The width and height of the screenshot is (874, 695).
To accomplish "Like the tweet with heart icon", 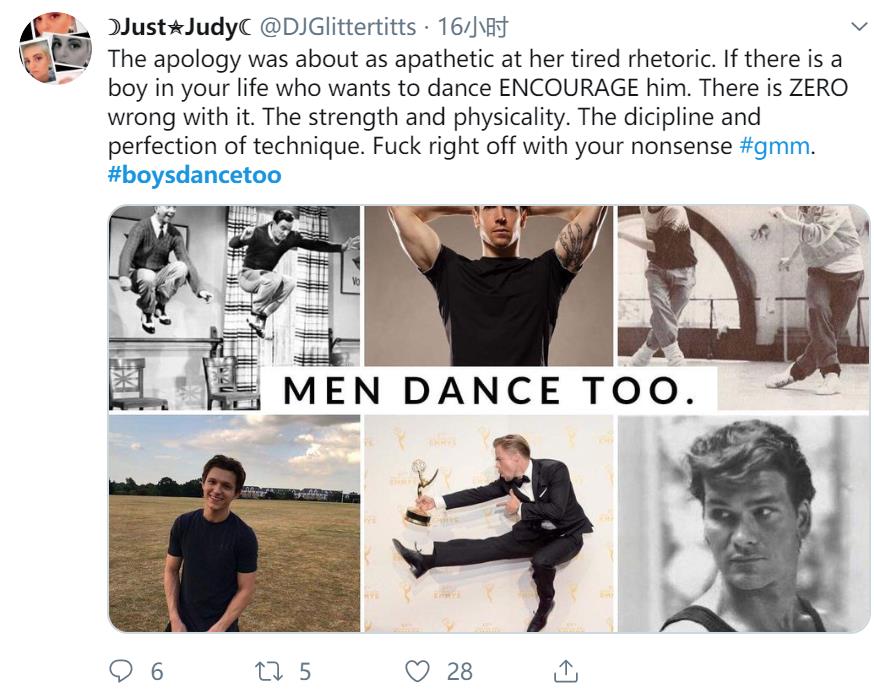I will coord(420,670).
